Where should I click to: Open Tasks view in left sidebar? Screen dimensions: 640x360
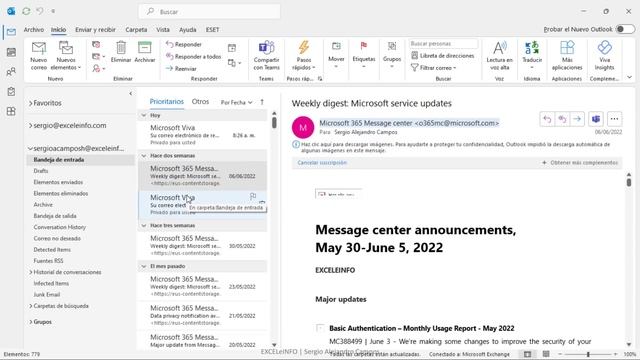click(x=11, y=91)
